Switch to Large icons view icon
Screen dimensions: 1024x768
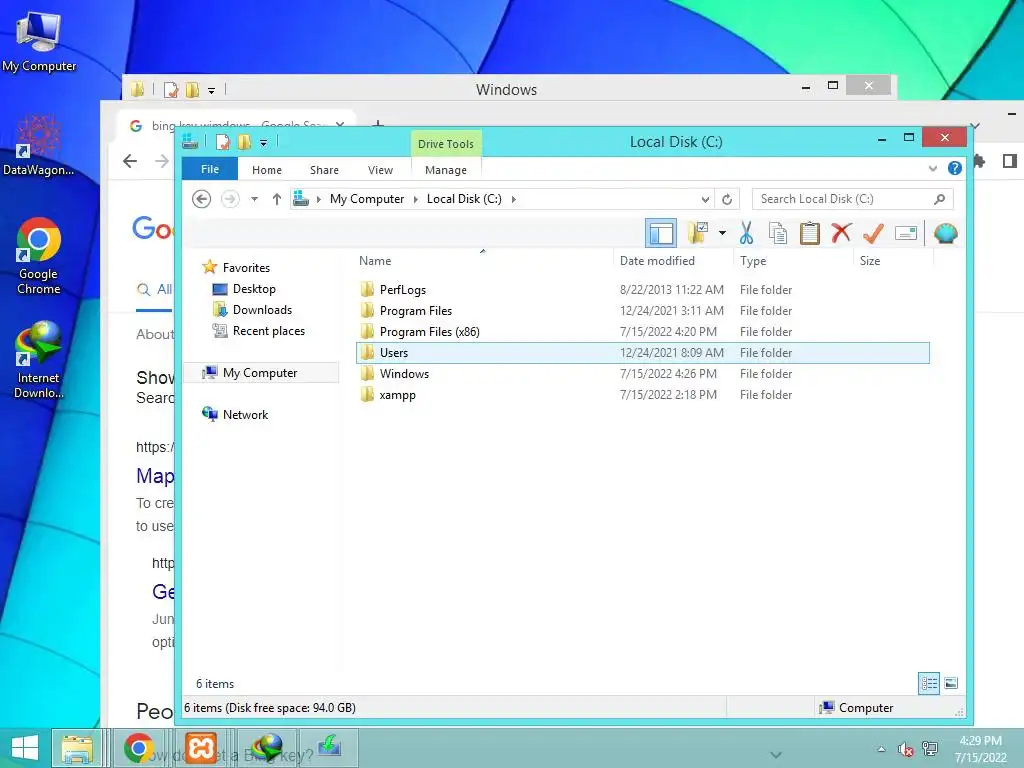[x=951, y=683]
